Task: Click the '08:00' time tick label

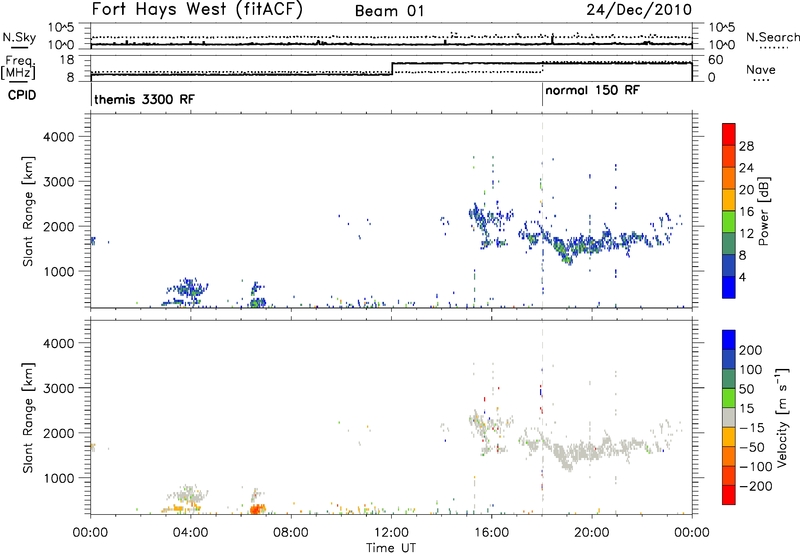Action: tap(290, 533)
